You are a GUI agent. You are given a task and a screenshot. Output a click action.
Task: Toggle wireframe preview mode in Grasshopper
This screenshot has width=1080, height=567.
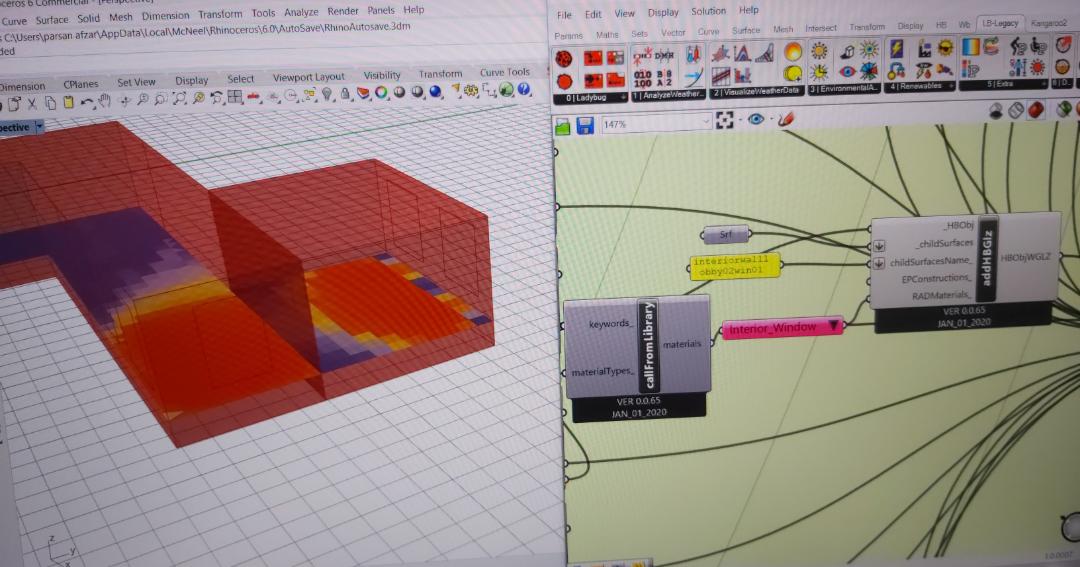(x=1016, y=110)
